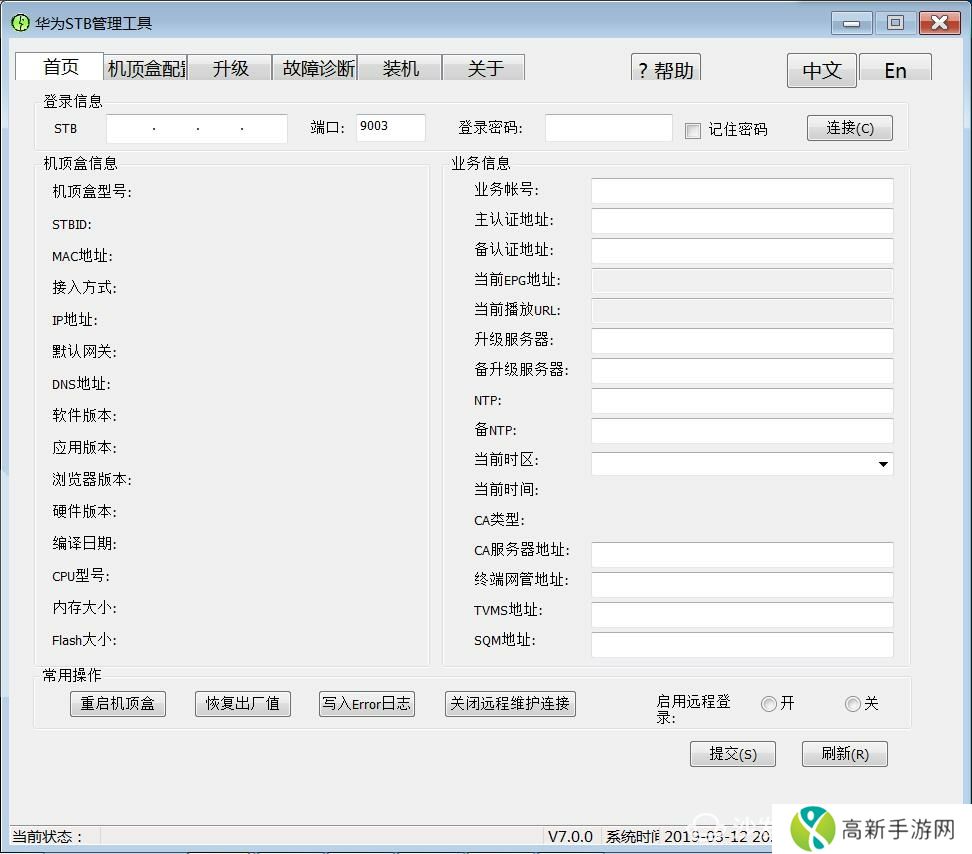Click into the 登录密码 input field
This screenshot has width=972, height=854.
click(x=608, y=128)
